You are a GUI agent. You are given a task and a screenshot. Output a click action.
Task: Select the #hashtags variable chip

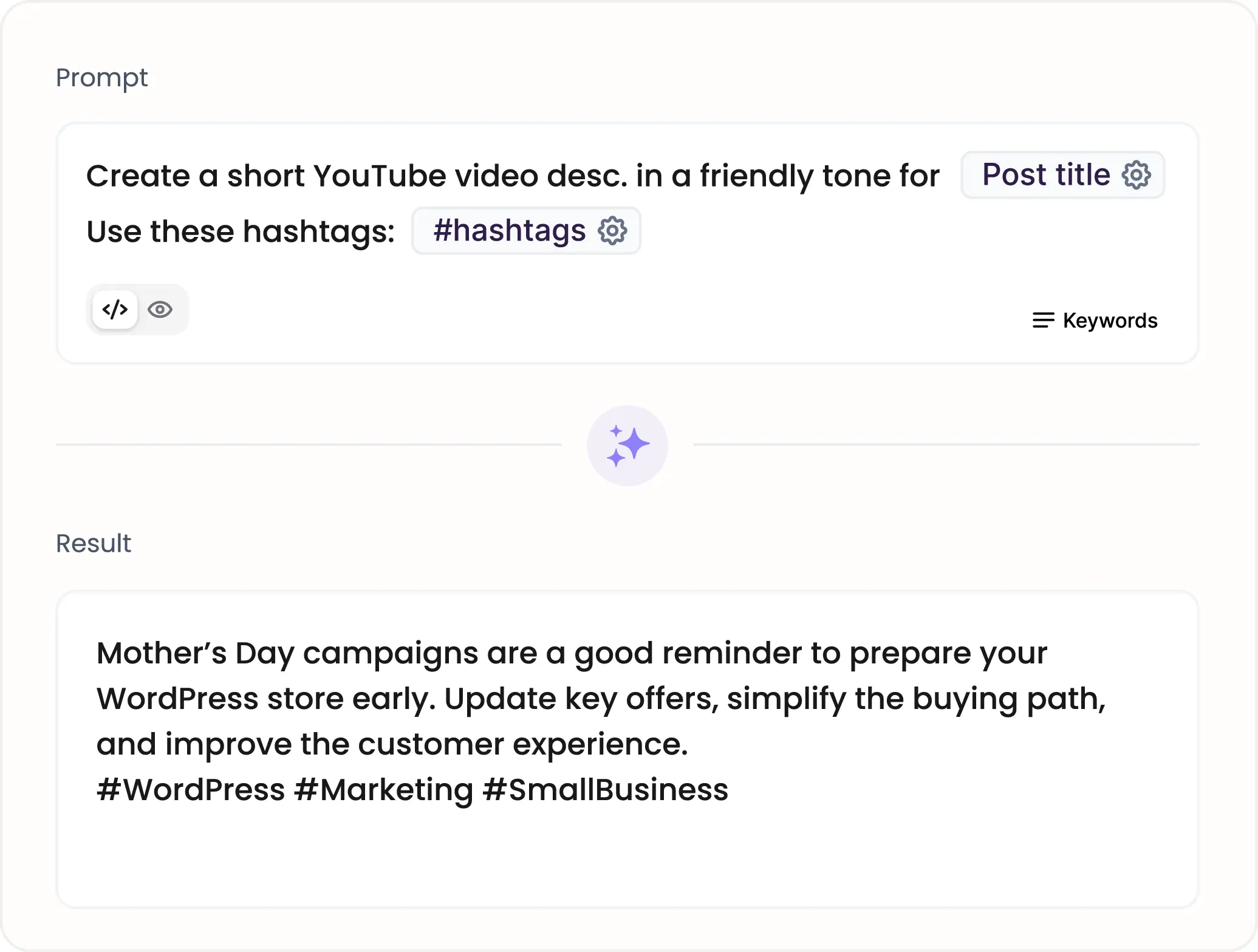pos(526,231)
